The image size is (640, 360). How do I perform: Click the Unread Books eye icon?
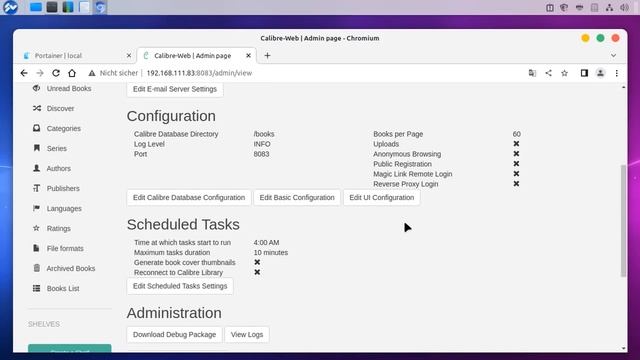(37, 88)
